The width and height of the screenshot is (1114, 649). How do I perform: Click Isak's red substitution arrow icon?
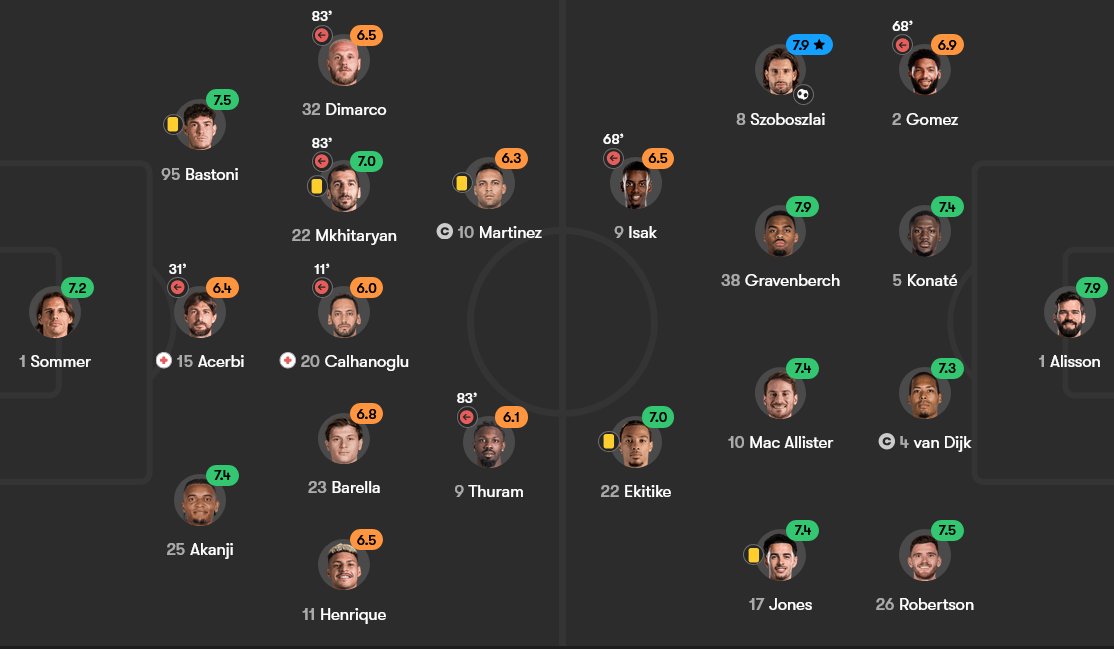click(614, 158)
